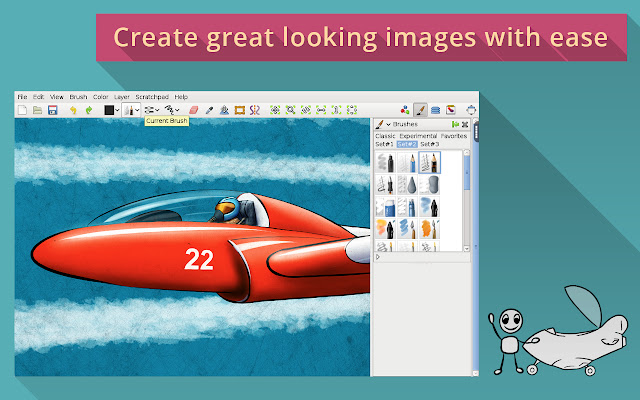Select the color picker eyedropper tool
The width and height of the screenshot is (640, 400).
(209, 110)
